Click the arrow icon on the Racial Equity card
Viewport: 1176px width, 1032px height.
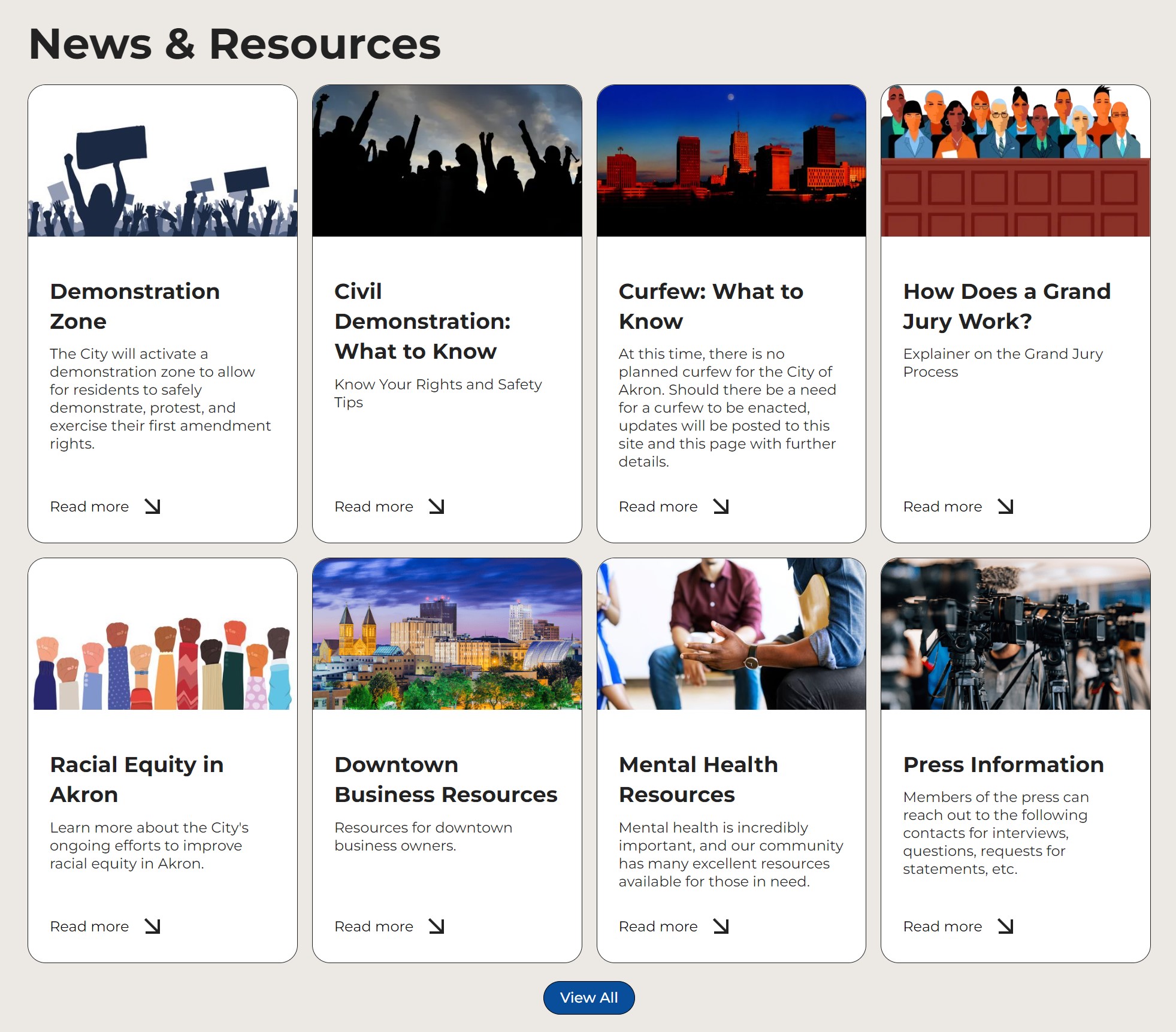pyautogui.click(x=153, y=927)
